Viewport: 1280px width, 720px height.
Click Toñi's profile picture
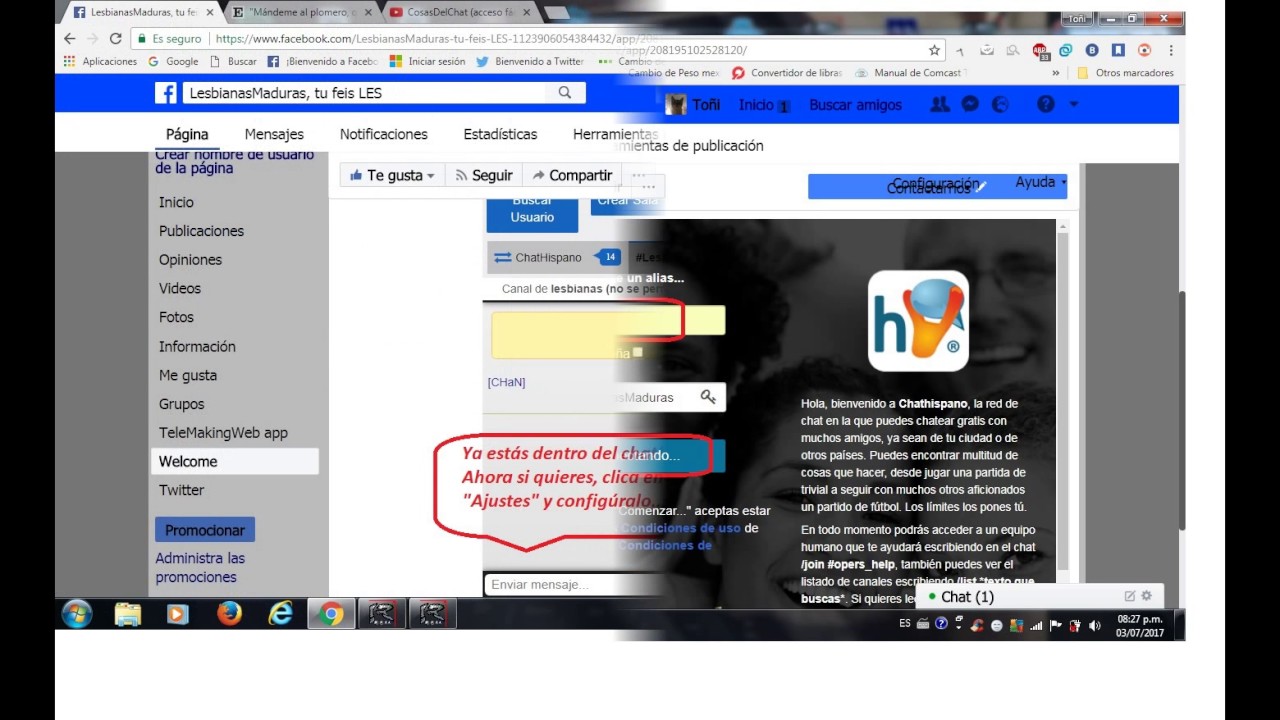point(676,104)
